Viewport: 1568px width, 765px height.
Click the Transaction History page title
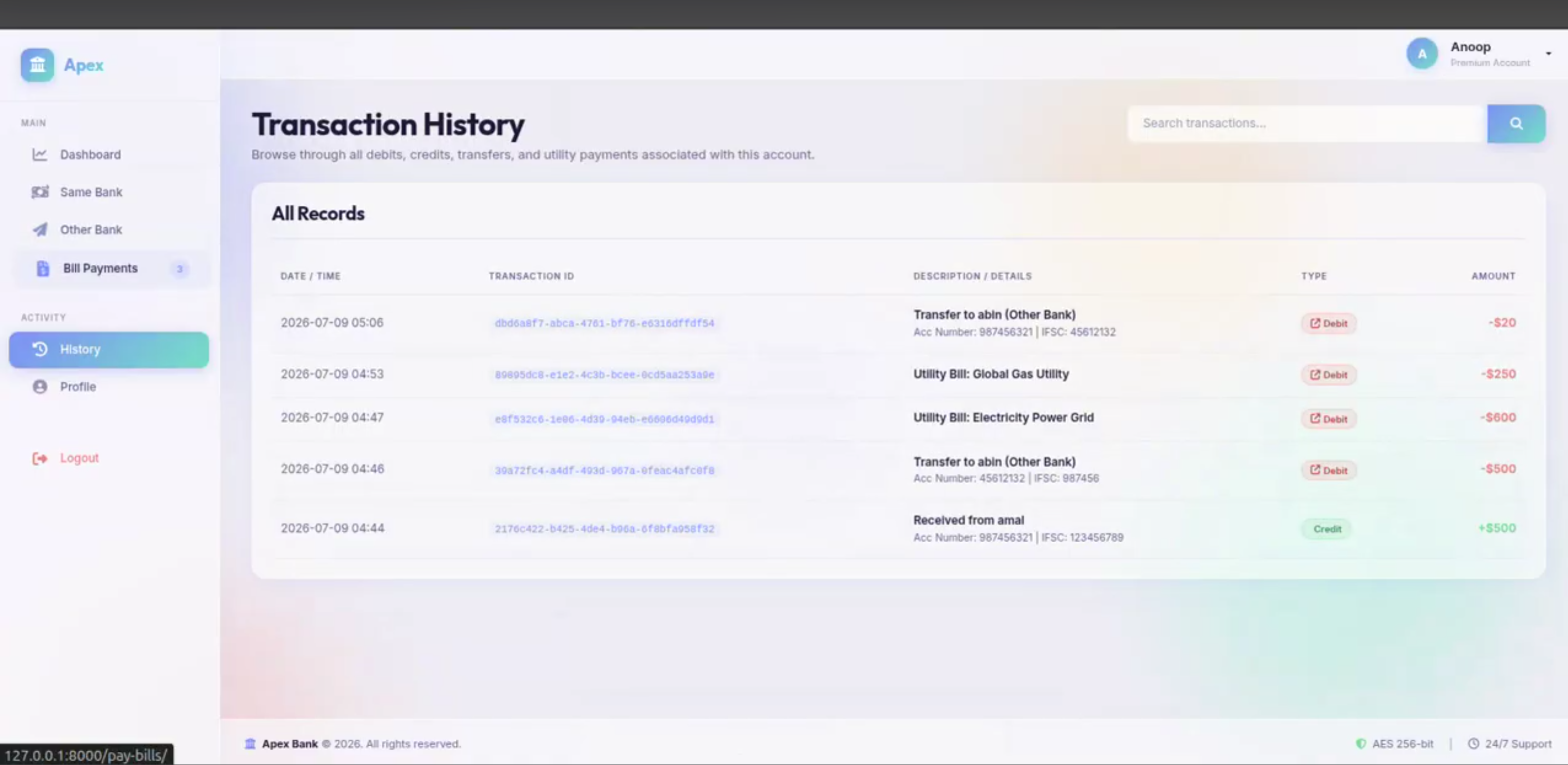coord(388,124)
